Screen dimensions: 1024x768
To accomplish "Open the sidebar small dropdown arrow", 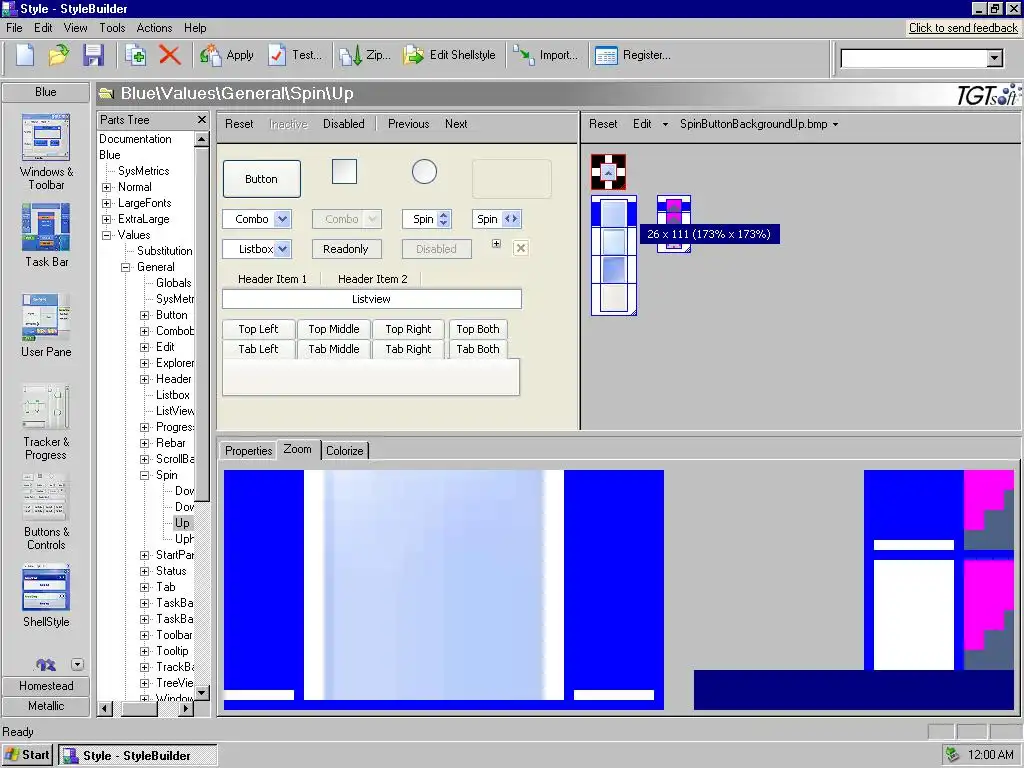I will click(x=77, y=665).
